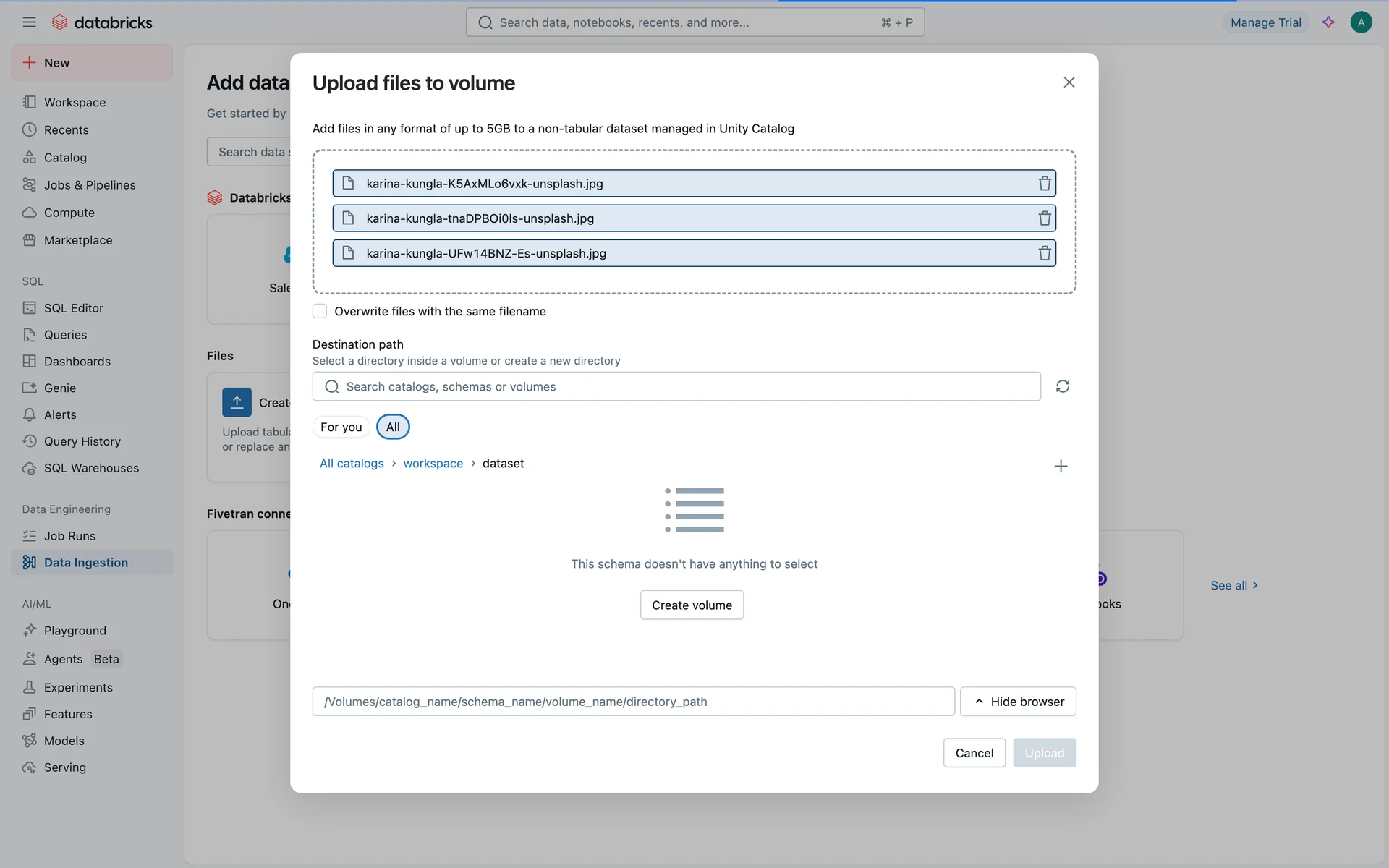Collapse the browser with Hide browser

(x=1018, y=702)
